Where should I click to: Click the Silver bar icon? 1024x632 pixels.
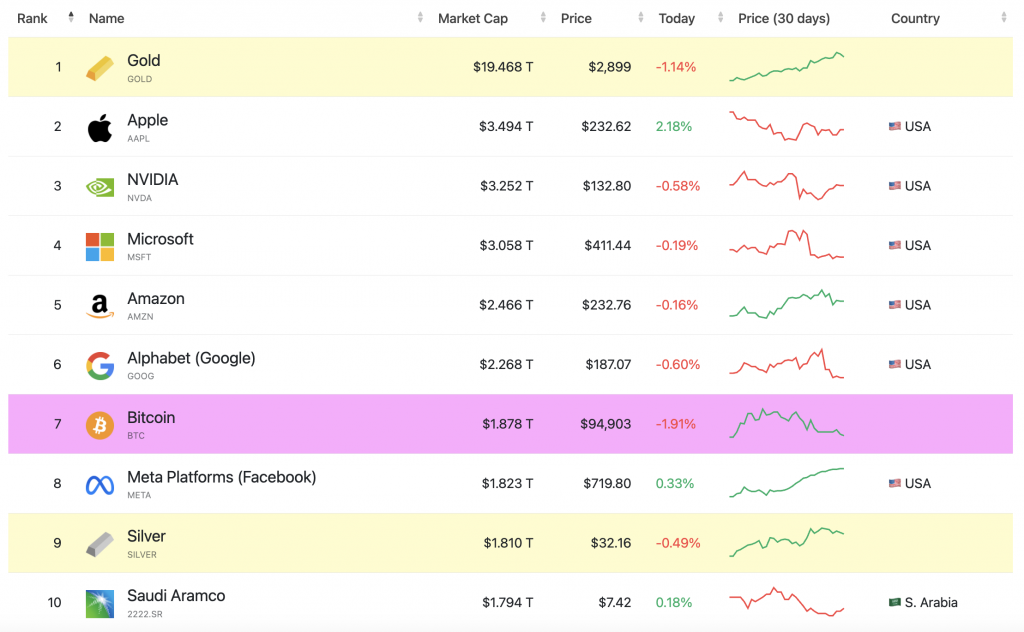click(x=100, y=544)
